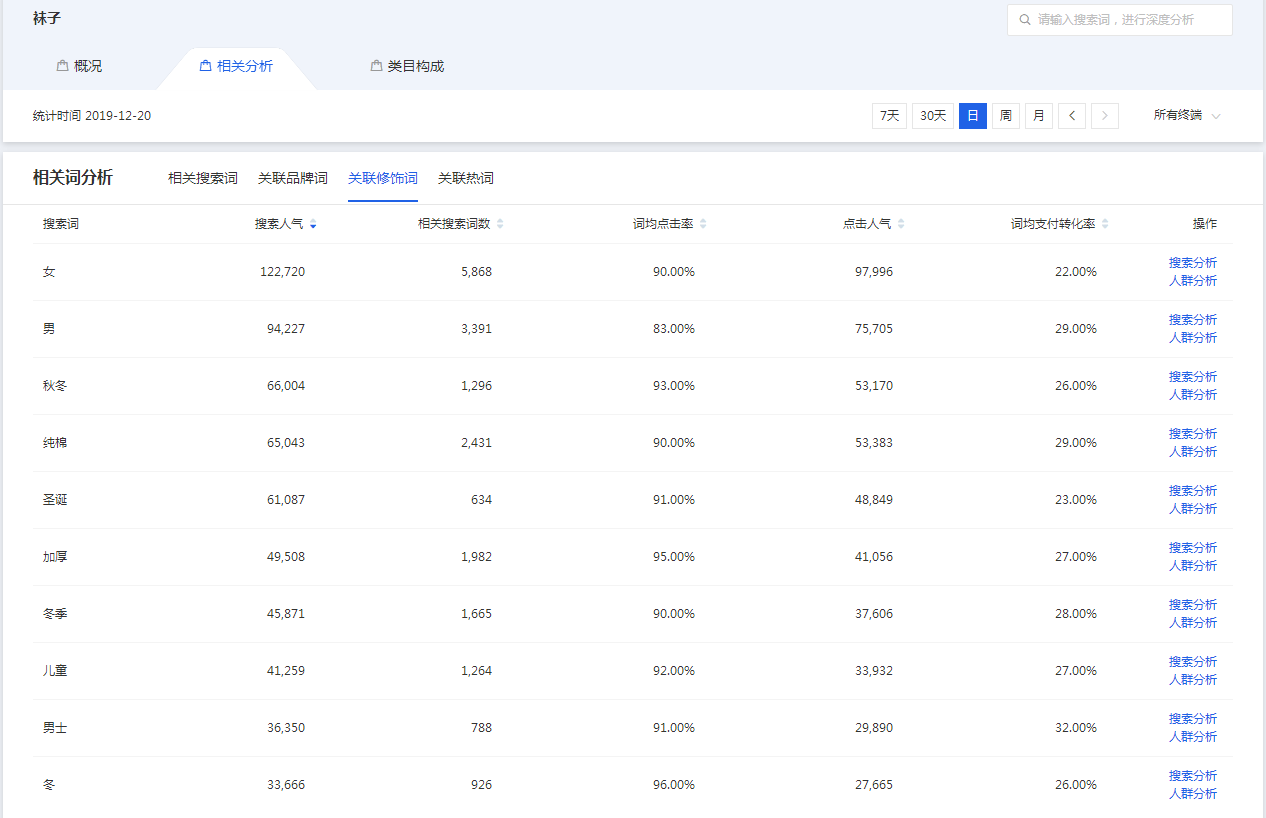Sort by 搜索人气 column arrow
Viewport: 1266px width, 818px height.
tap(313, 225)
